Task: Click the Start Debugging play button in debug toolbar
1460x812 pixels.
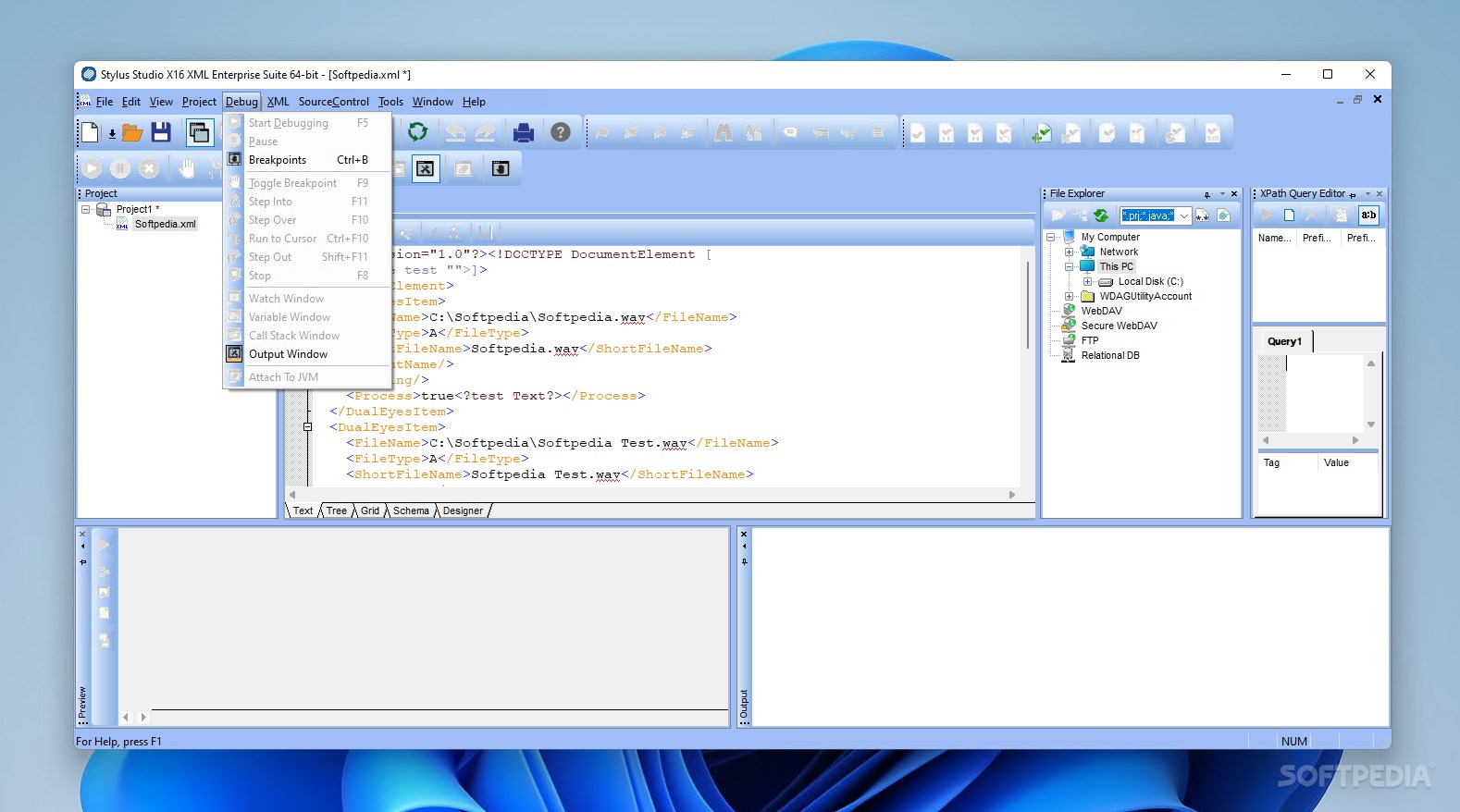Action: point(92,168)
